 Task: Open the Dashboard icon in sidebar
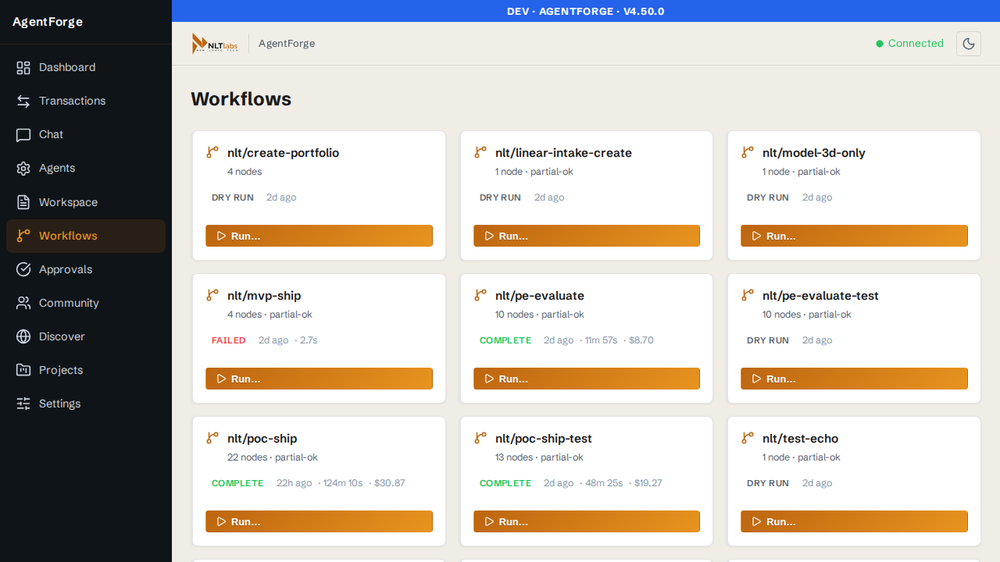(24, 68)
